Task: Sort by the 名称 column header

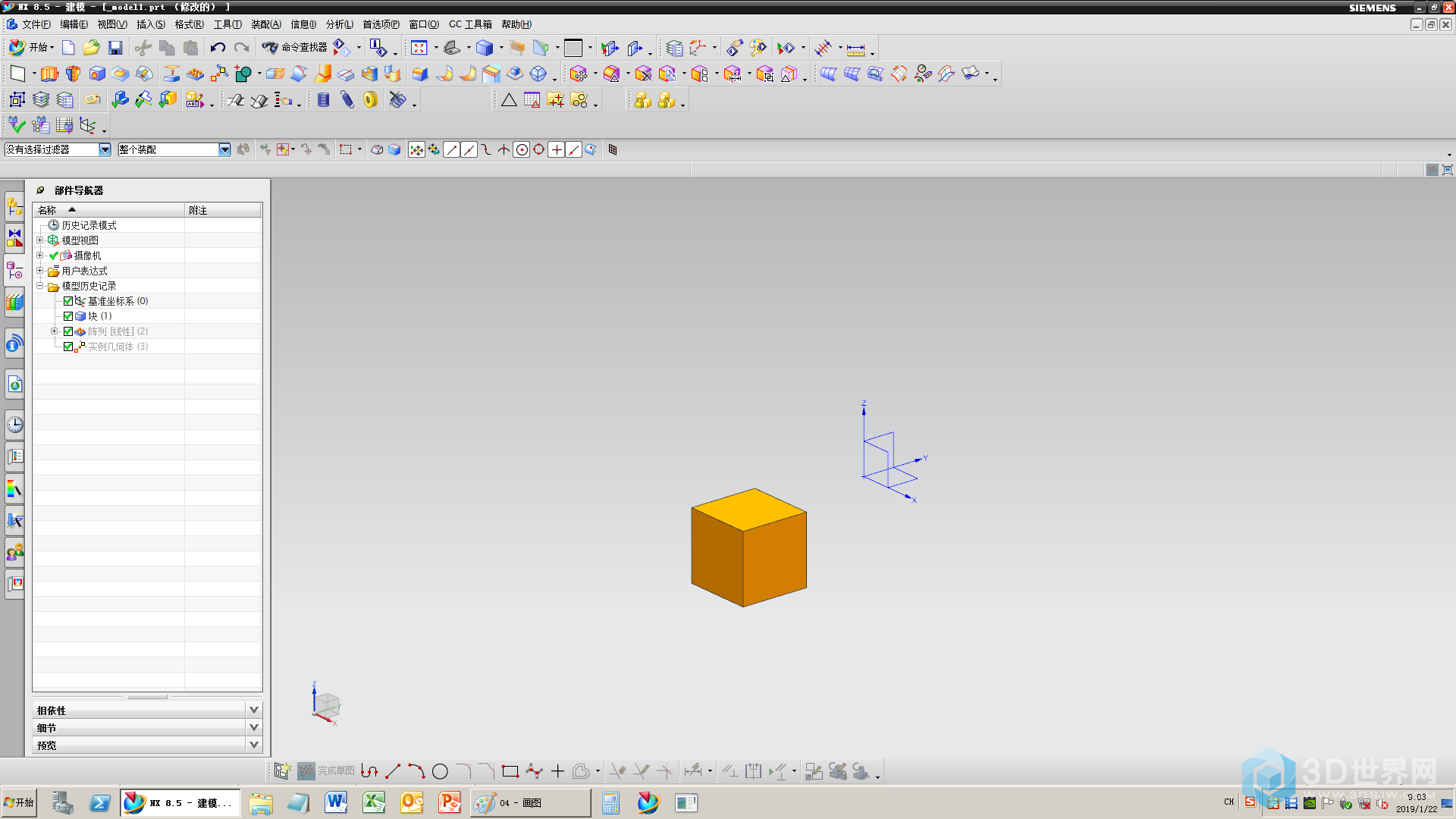Action: pos(108,210)
